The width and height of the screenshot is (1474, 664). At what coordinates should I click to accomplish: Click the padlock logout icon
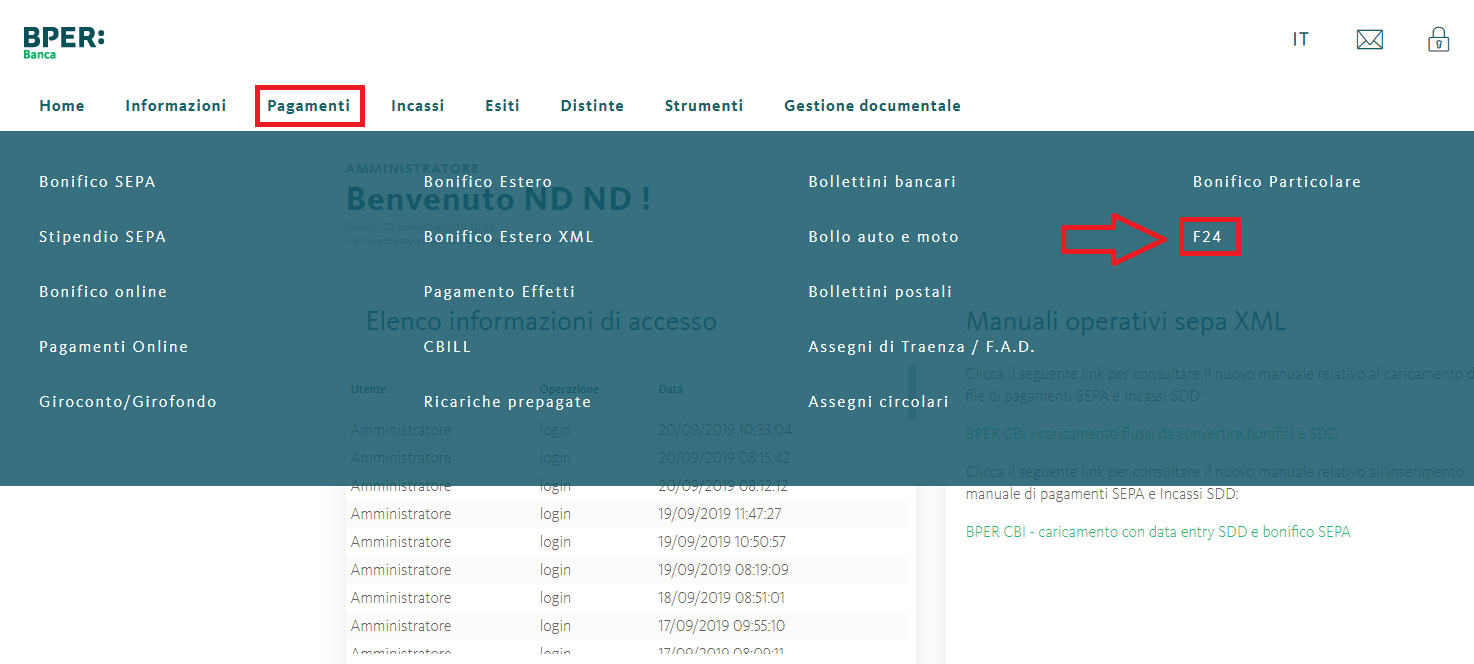[1438, 40]
